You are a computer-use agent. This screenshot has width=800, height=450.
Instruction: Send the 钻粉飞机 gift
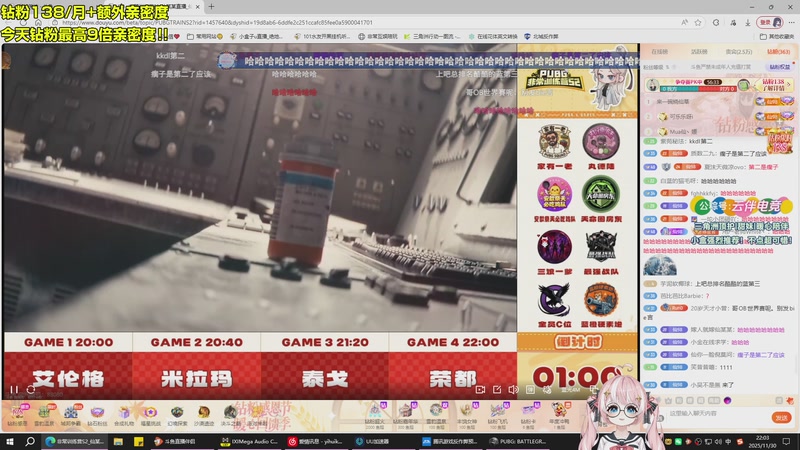pos(498,415)
